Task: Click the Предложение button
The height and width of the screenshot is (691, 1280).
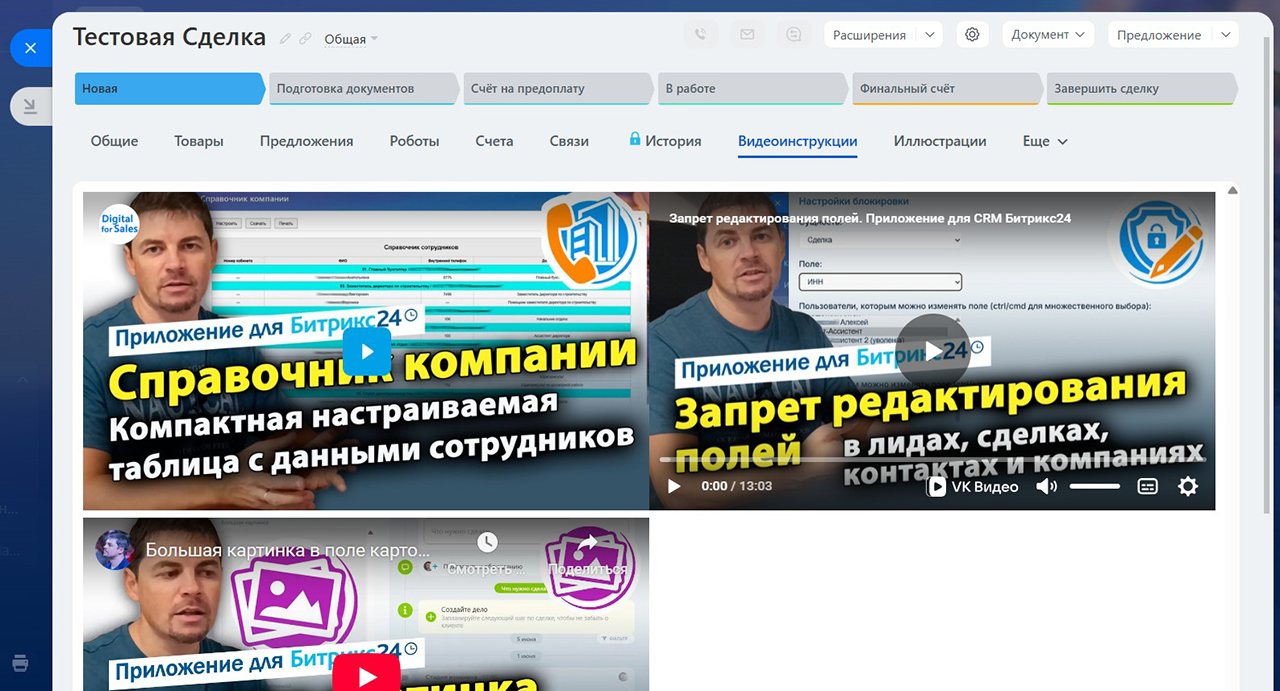Action: (x=1159, y=34)
